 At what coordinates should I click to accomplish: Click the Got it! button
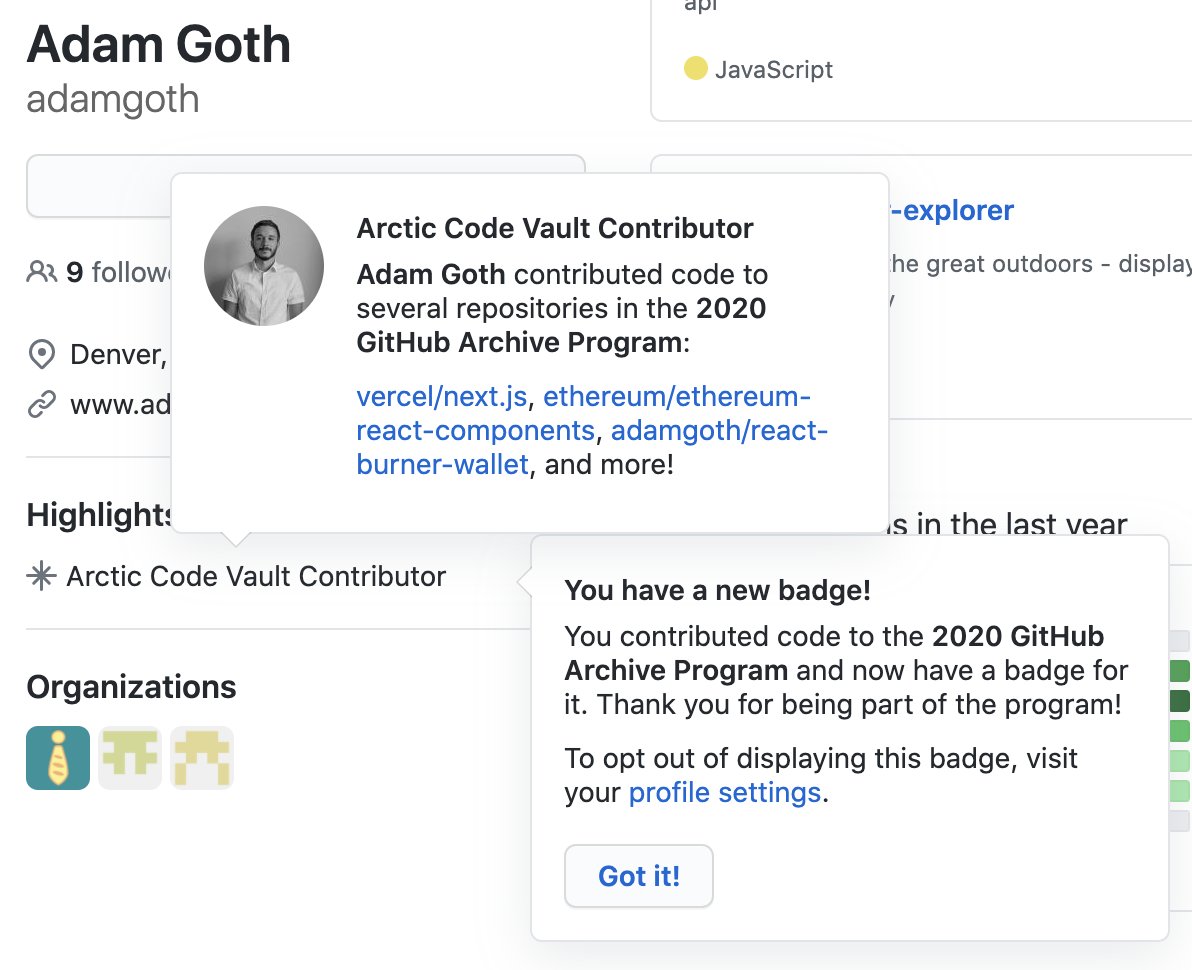pos(639,876)
